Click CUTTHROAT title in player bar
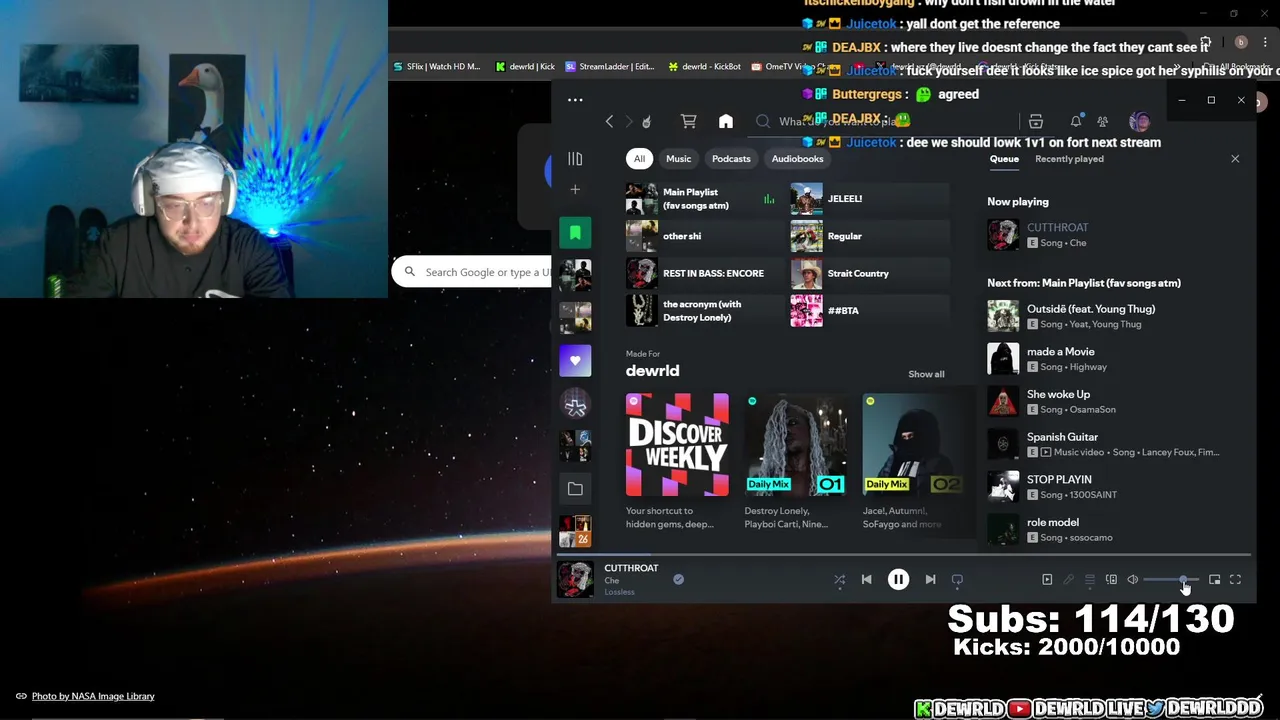The height and width of the screenshot is (720, 1280). pyautogui.click(x=631, y=568)
